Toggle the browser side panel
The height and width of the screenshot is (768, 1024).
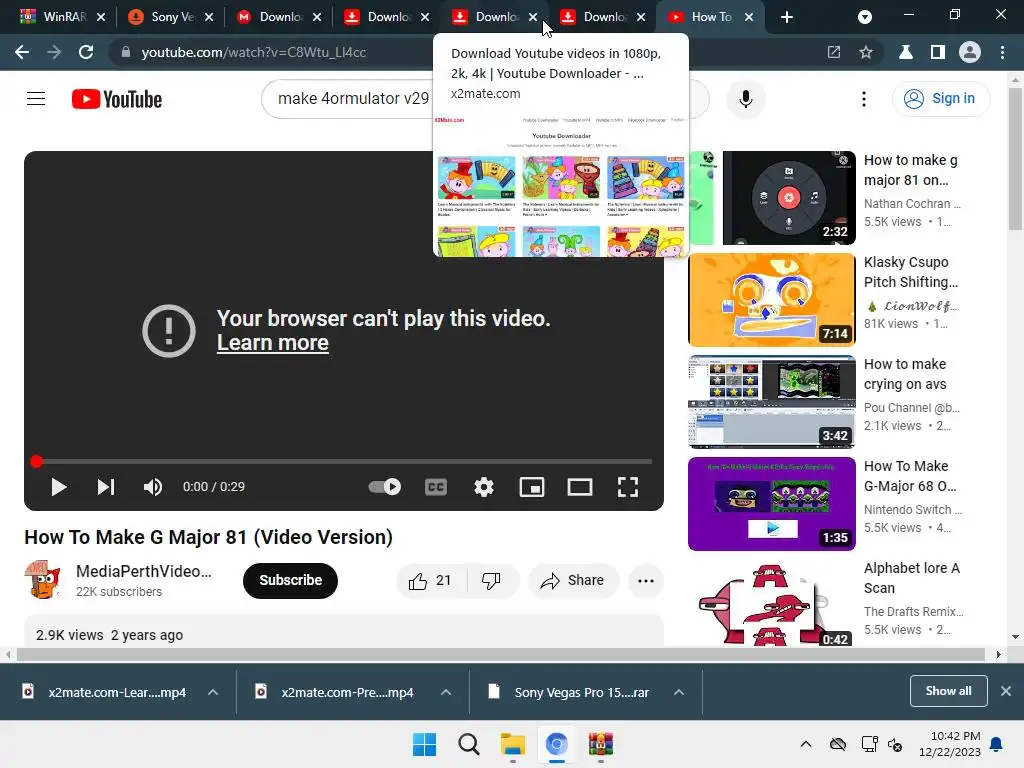pos(938,52)
